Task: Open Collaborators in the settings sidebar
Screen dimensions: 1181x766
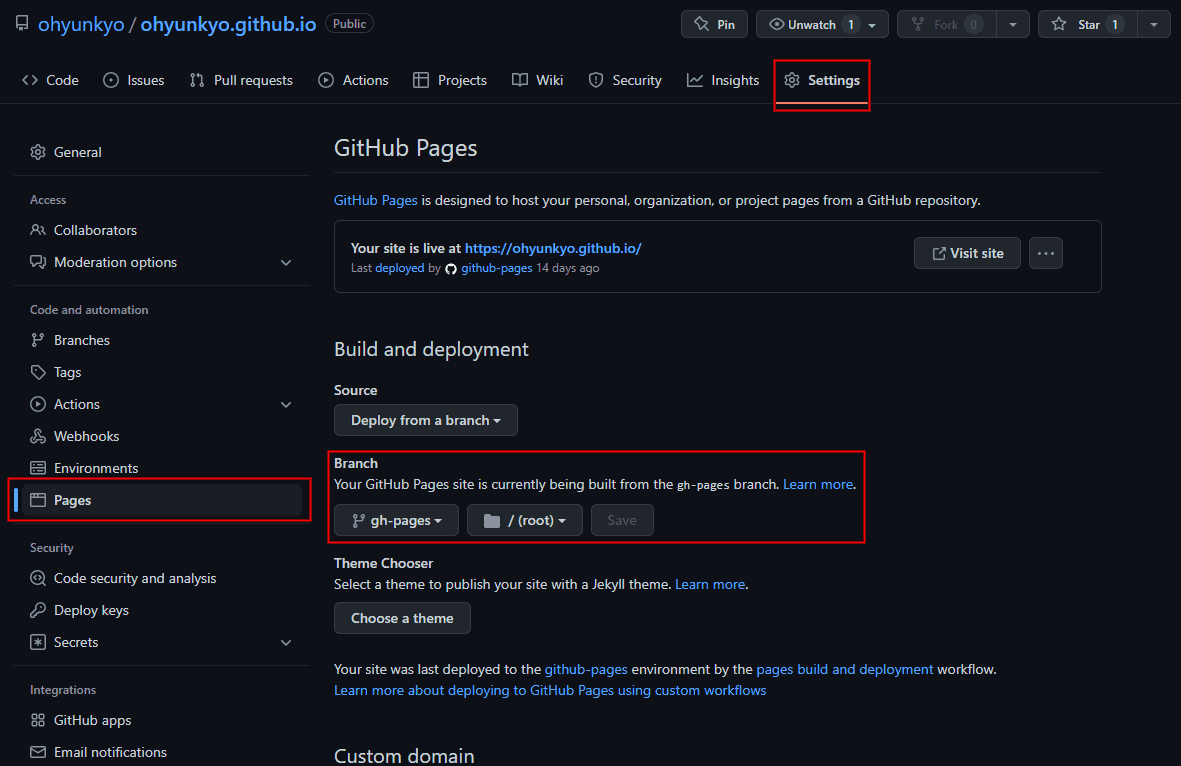Action: (162, 230)
